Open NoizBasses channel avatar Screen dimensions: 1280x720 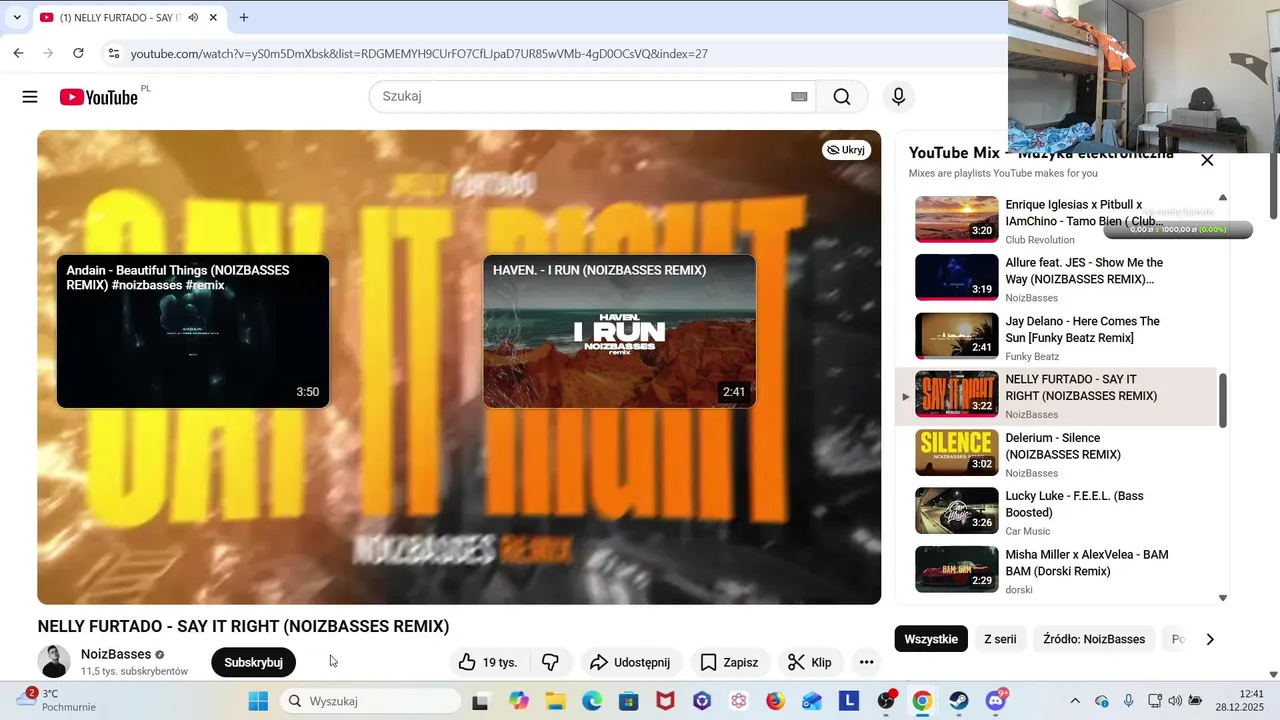pyautogui.click(x=54, y=662)
